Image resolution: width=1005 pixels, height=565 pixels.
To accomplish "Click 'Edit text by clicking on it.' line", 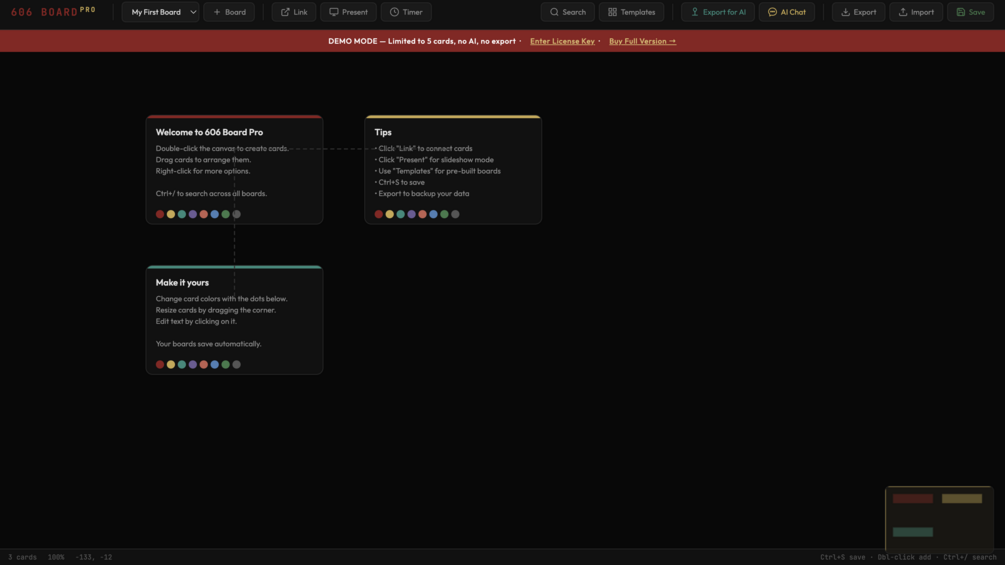I will [196, 322].
